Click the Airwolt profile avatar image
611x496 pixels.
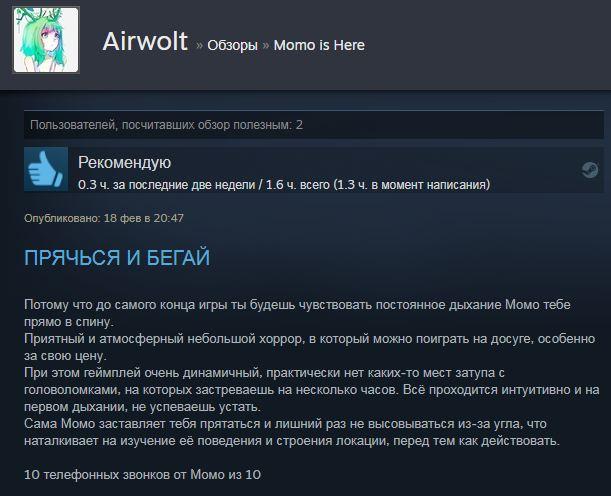[x=46, y=40]
